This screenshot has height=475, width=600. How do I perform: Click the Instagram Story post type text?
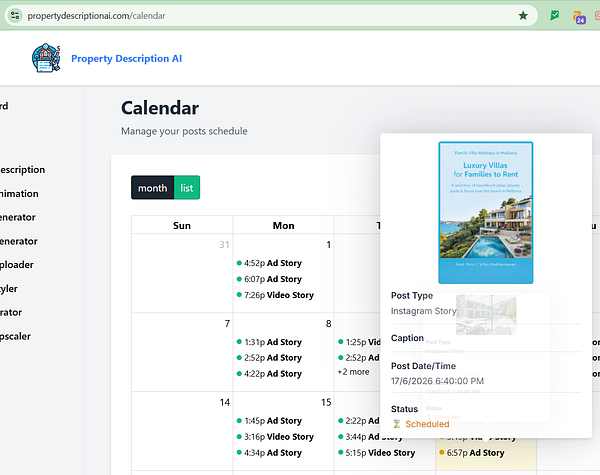pos(424,311)
